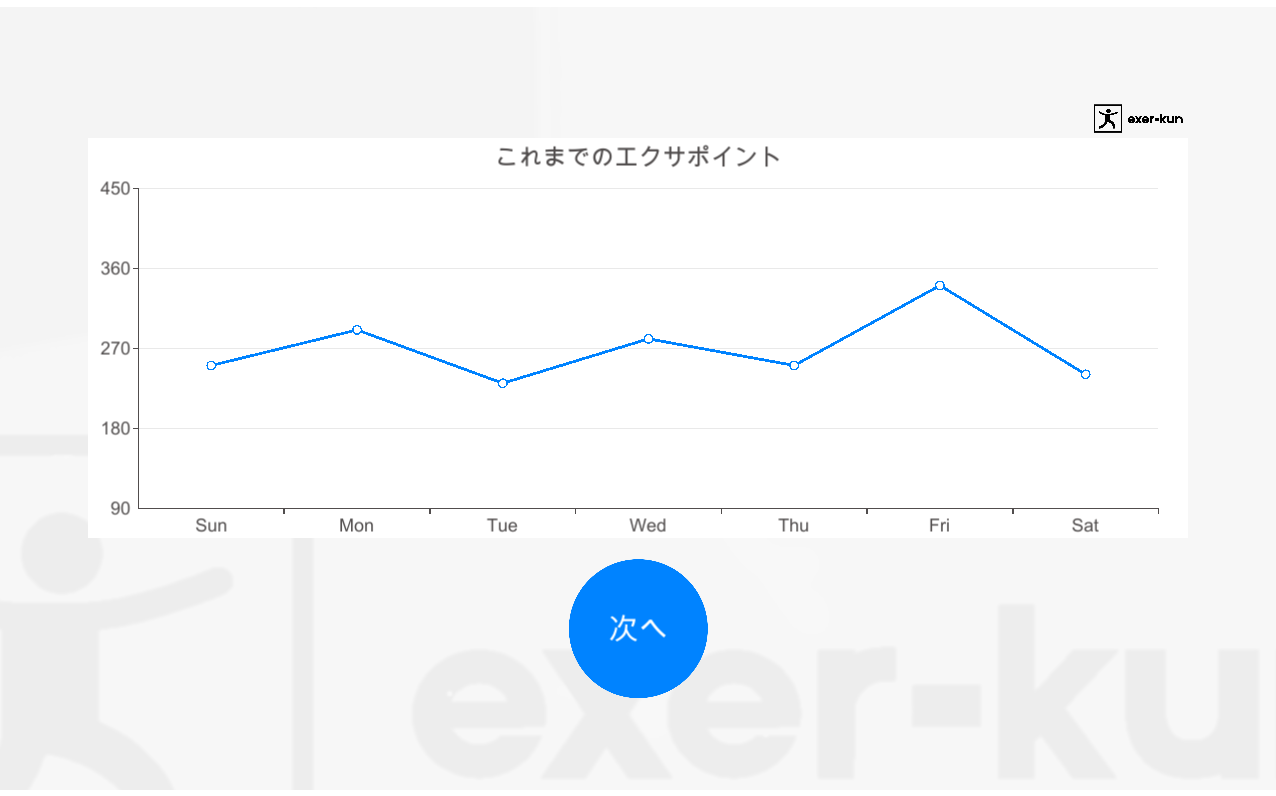Select the Friday peak data point
The image size is (1276, 796).
click(x=940, y=285)
